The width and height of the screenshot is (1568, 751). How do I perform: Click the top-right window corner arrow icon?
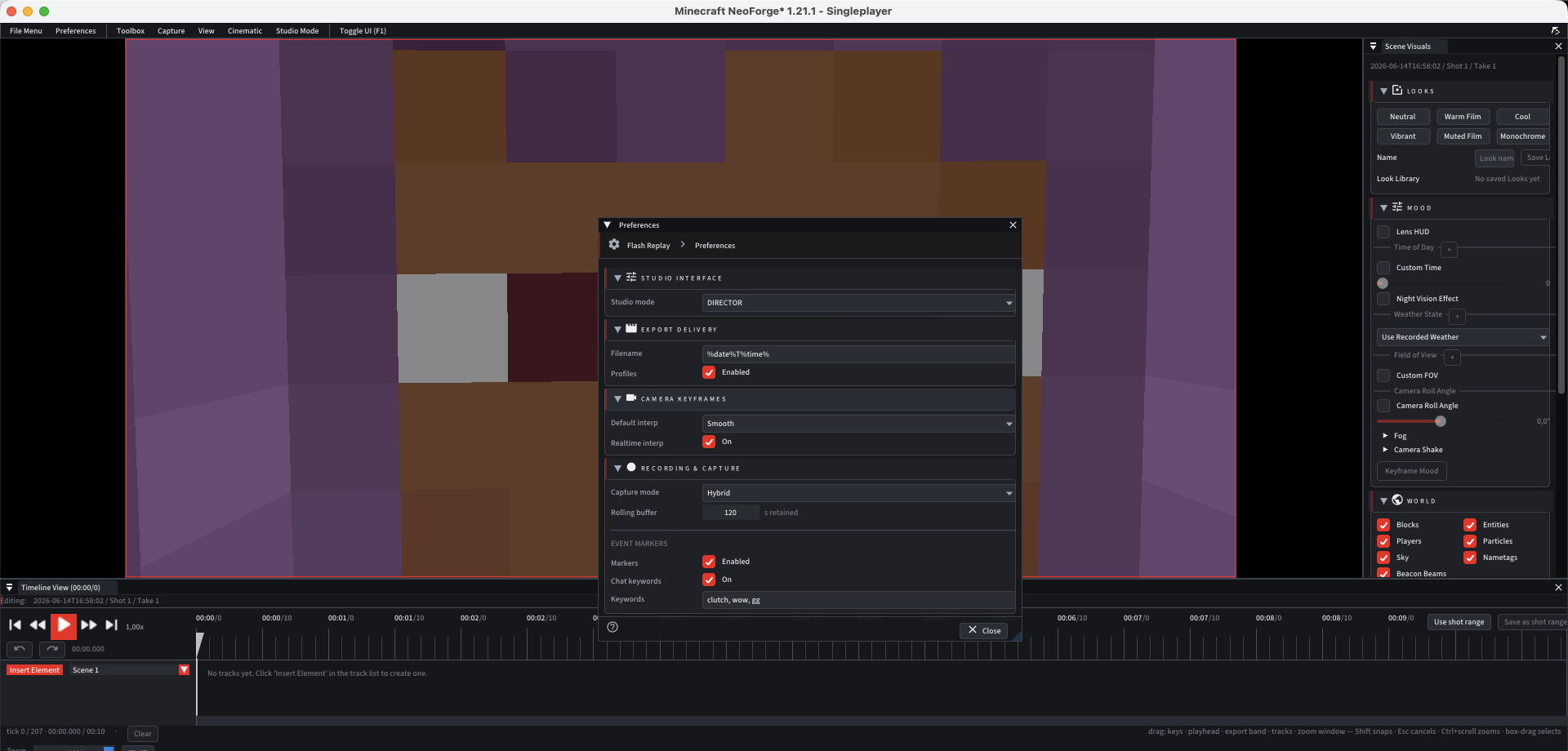click(x=1556, y=31)
